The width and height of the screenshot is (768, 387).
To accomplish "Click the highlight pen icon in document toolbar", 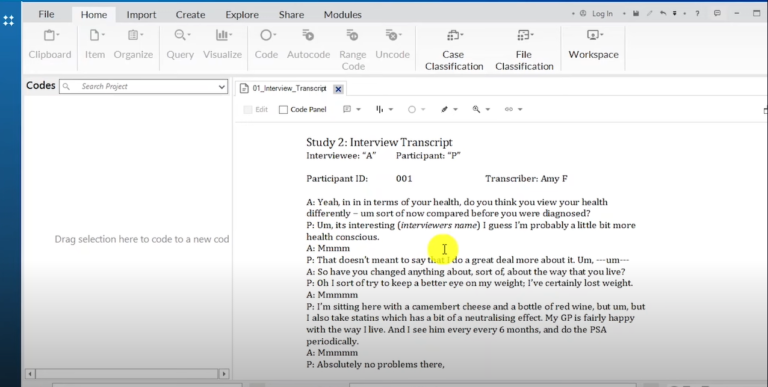I will coord(444,109).
